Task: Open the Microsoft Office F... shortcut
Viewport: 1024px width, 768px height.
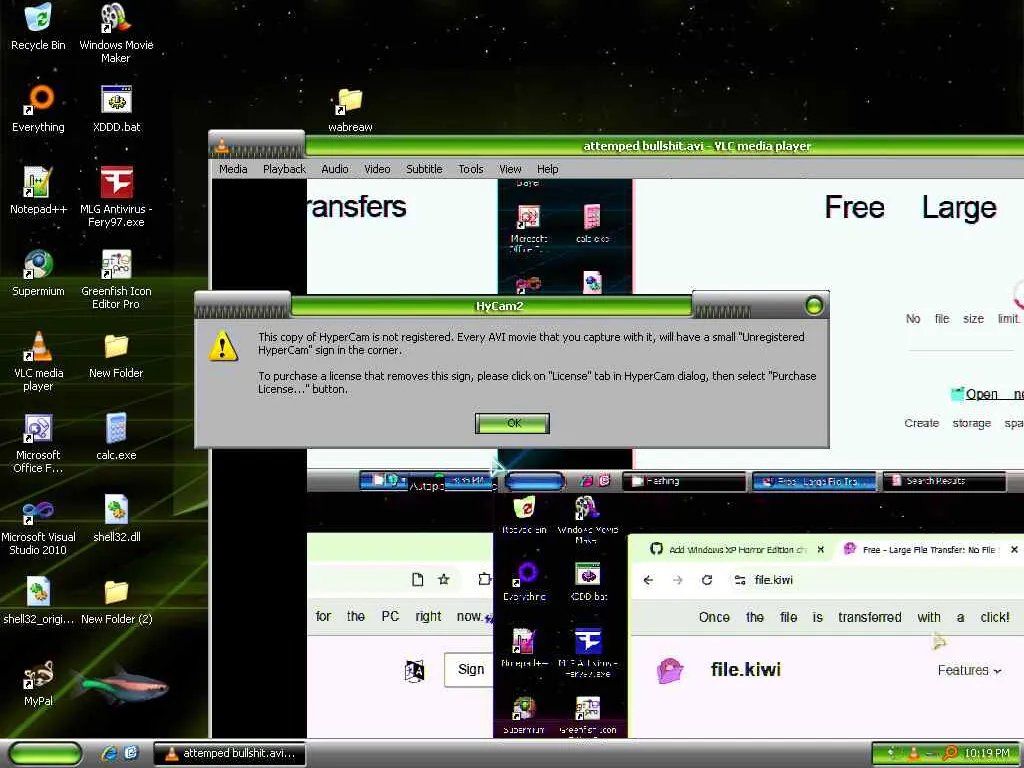Action: (39, 443)
